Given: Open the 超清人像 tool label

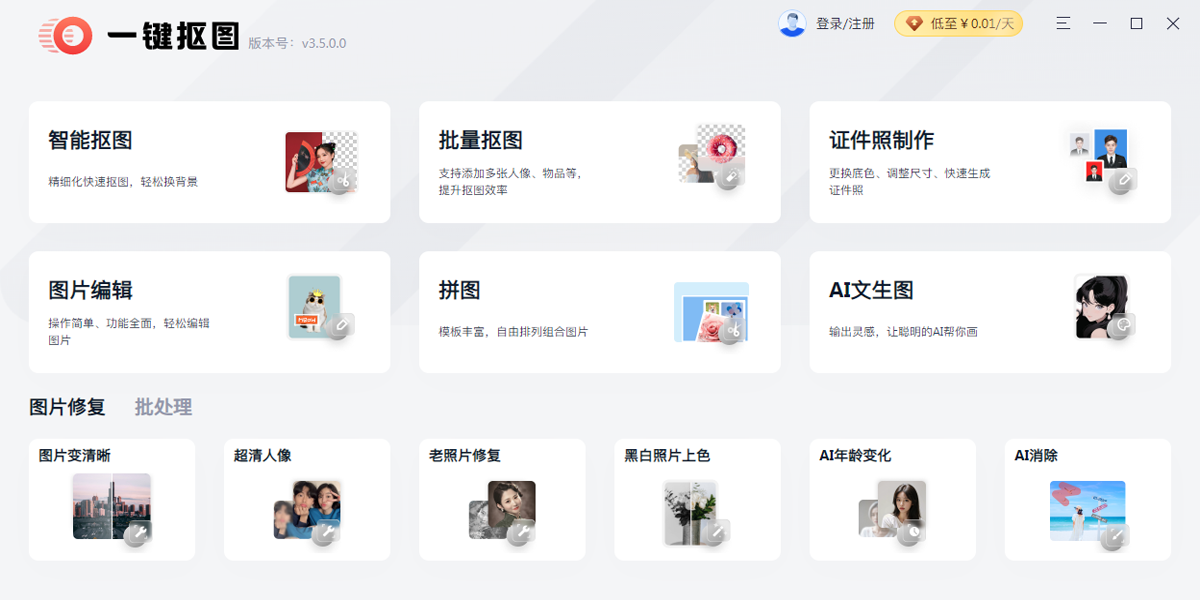Looking at the screenshot, I should pyautogui.click(x=262, y=456).
